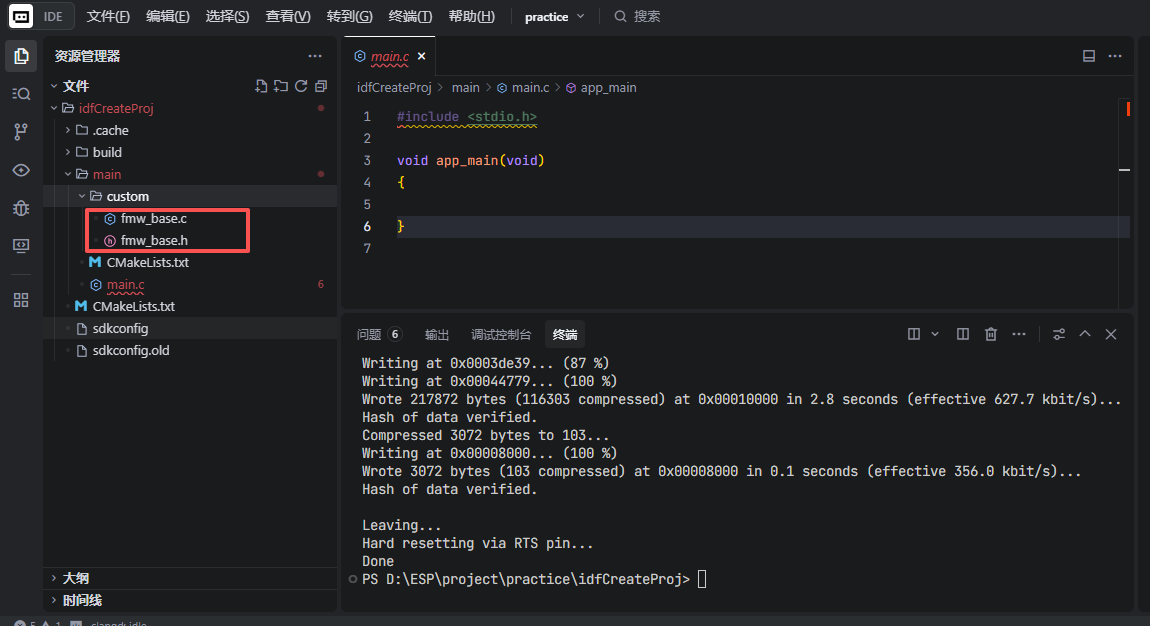Screen dimensions: 1150x626
Task: Expand the .cache folder
Action: tap(68, 130)
